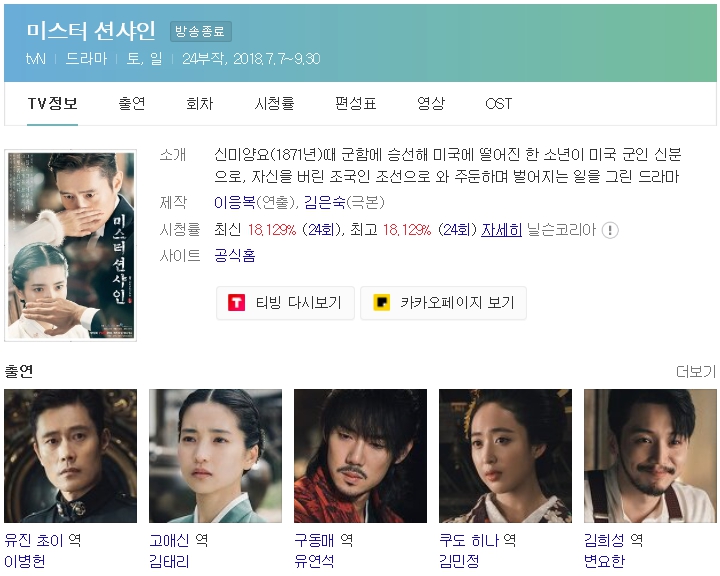
Task: Switch to the 회차 tab
Action: pyautogui.click(x=200, y=104)
